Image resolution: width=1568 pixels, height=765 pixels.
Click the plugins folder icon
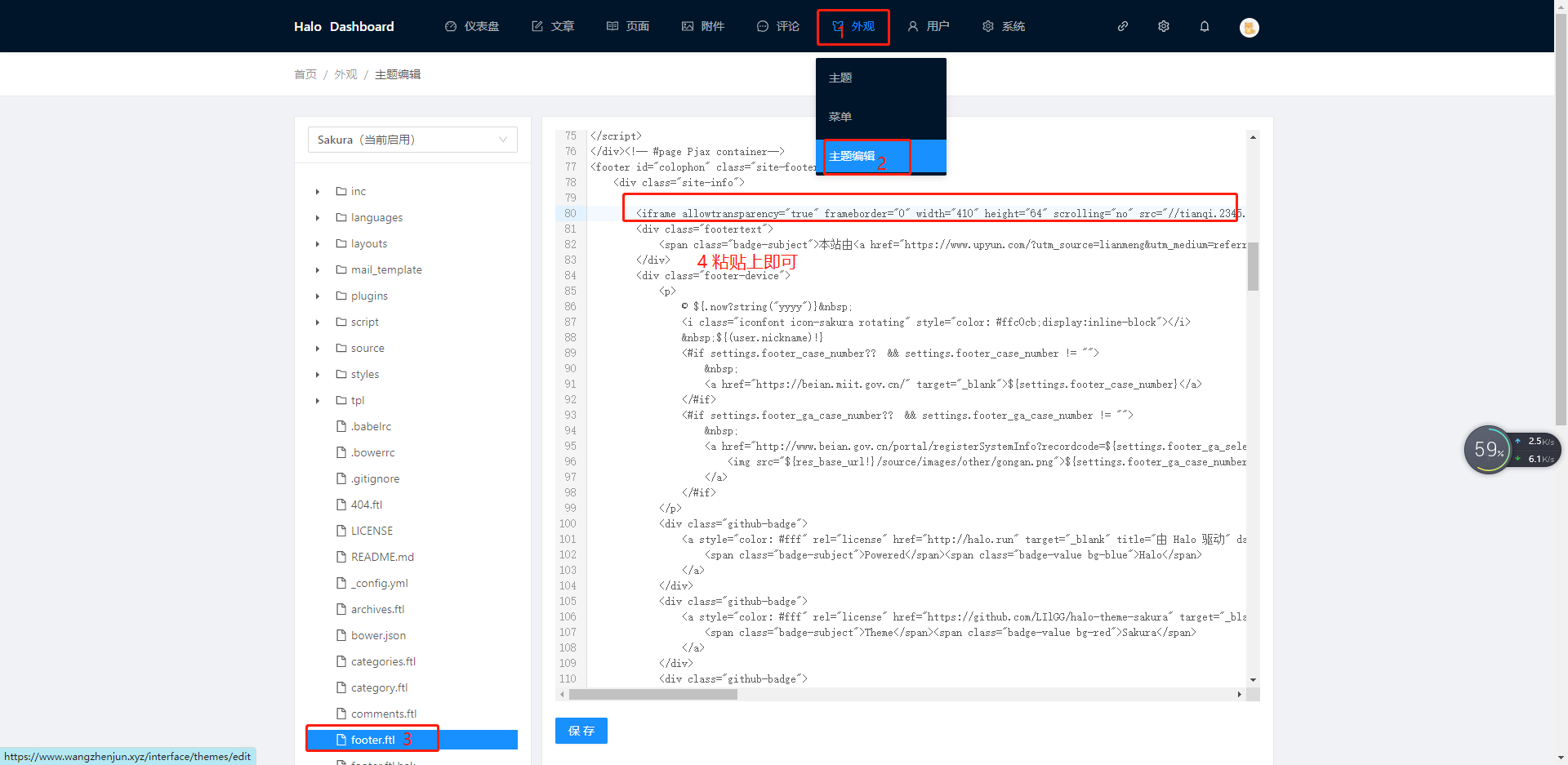tap(341, 296)
